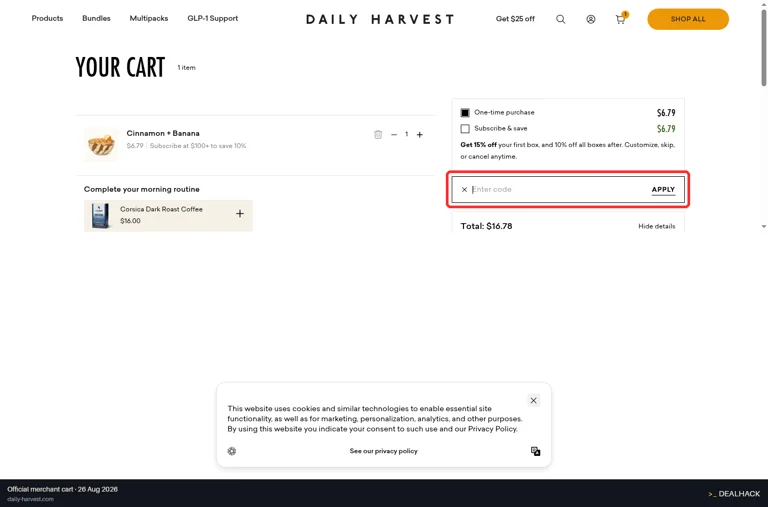
Task: Click the translate icon in cookie banner
Action: click(535, 451)
